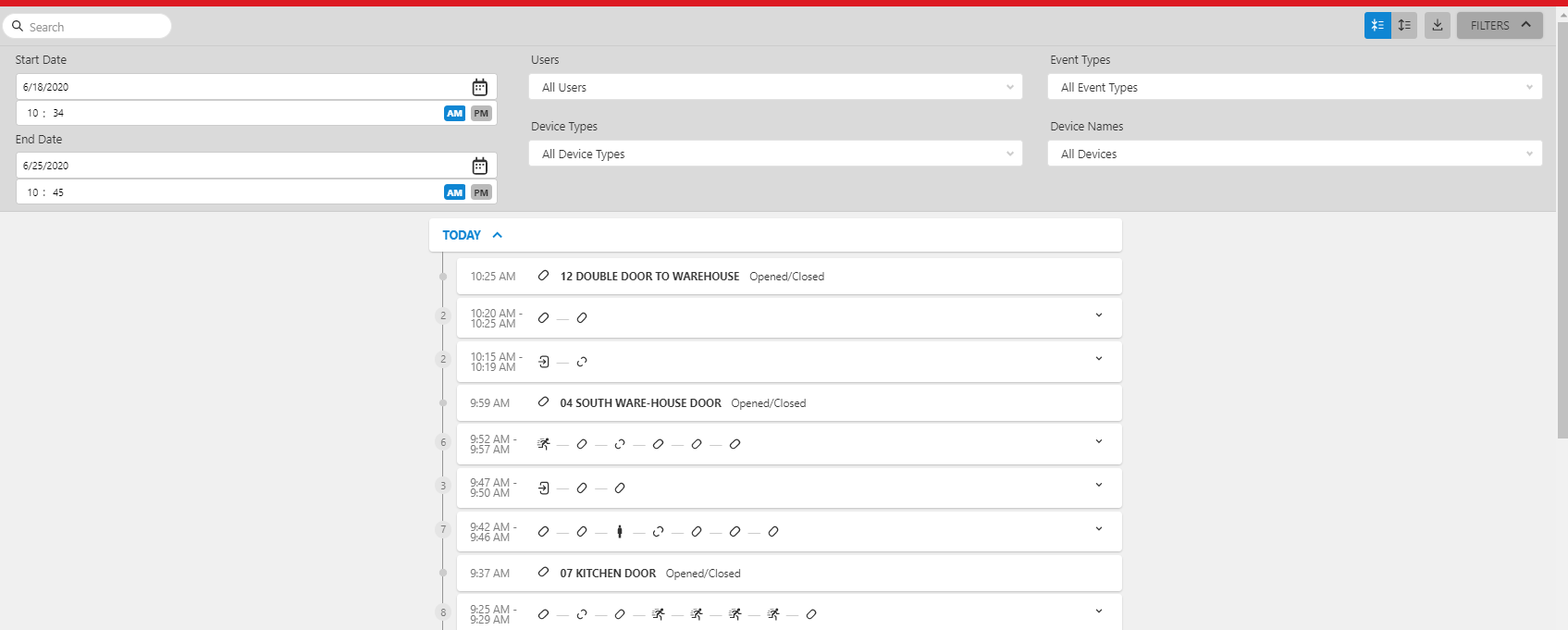The width and height of the screenshot is (1568, 630).
Task: Click door sensor icon of 9:59 AM event
Action: pyautogui.click(x=543, y=402)
